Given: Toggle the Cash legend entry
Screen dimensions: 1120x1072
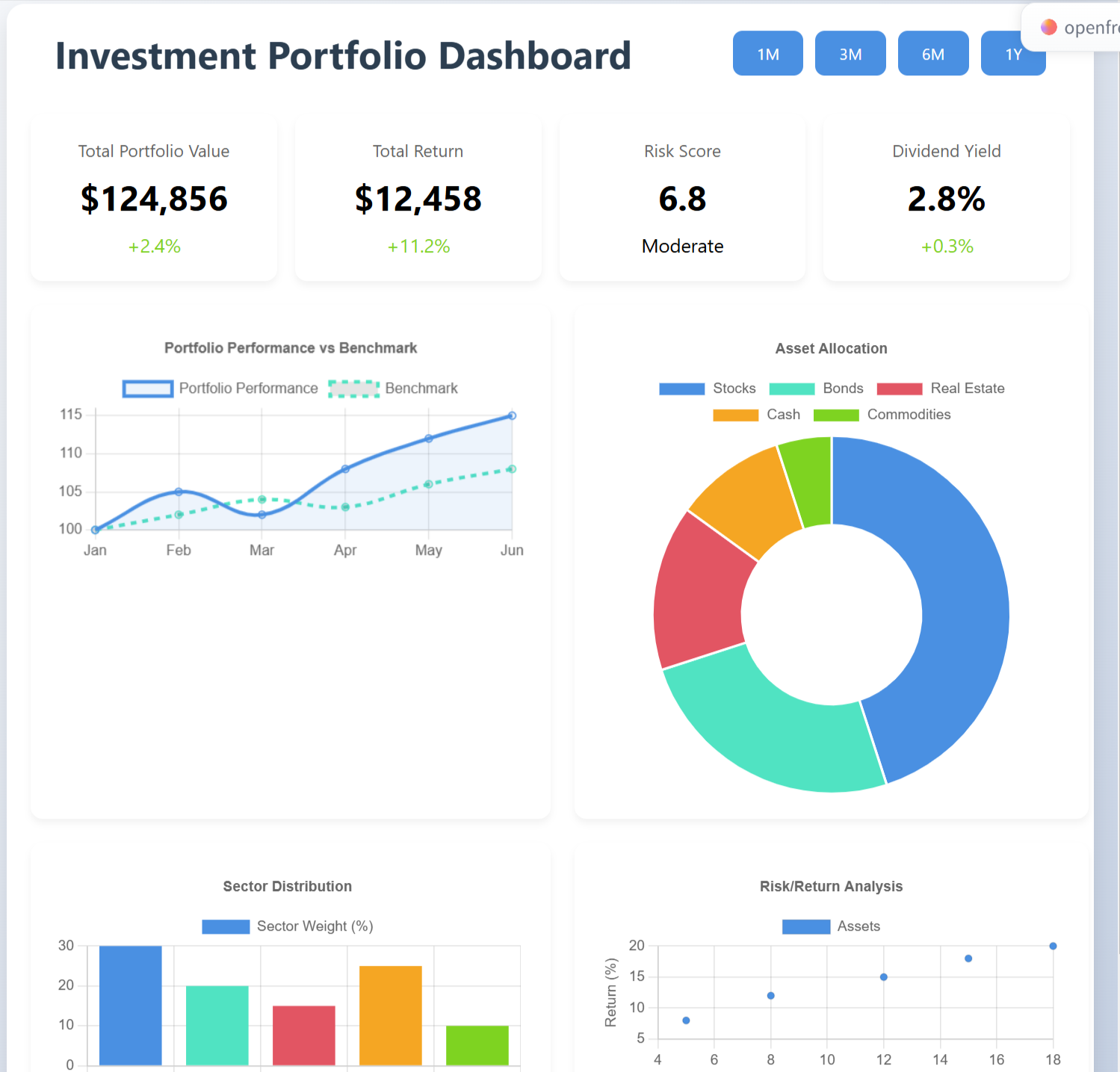Looking at the screenshot, I should [756, 415].
